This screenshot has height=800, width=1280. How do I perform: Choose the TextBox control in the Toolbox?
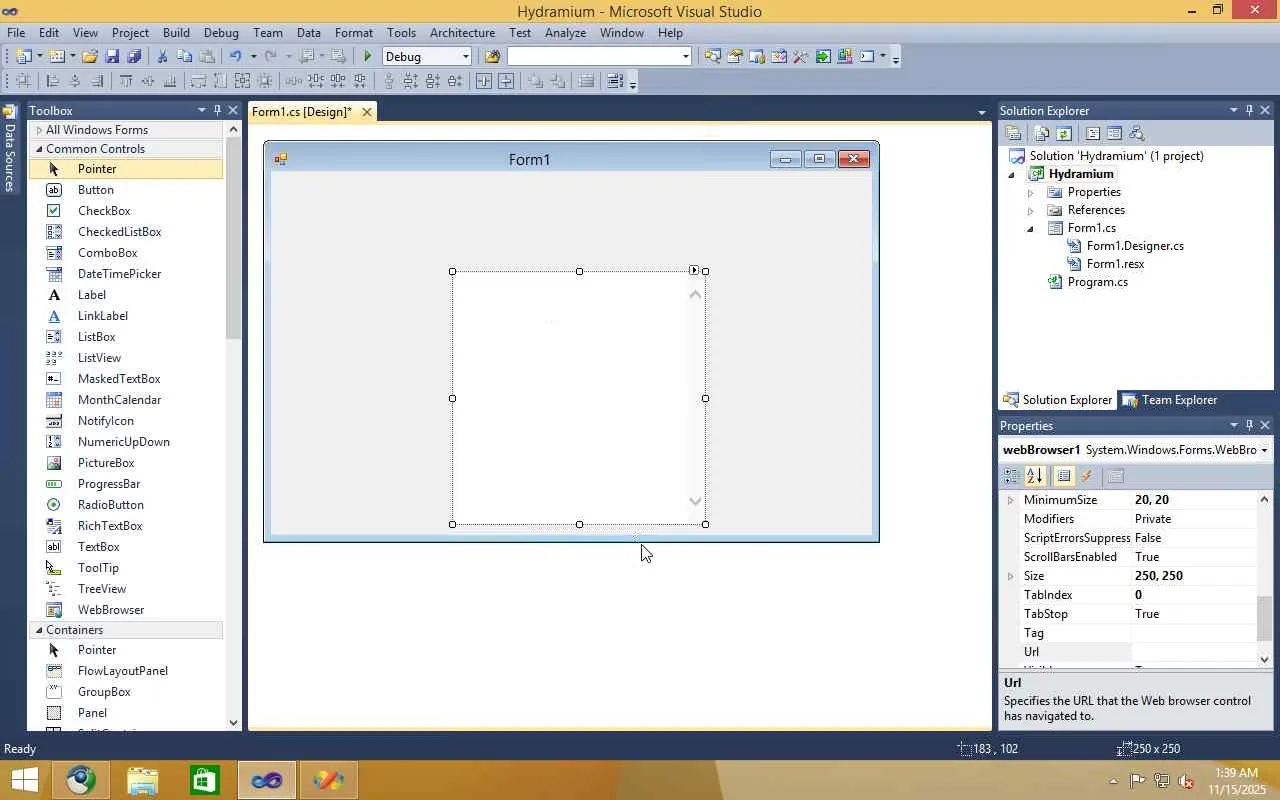pos(99,547)
